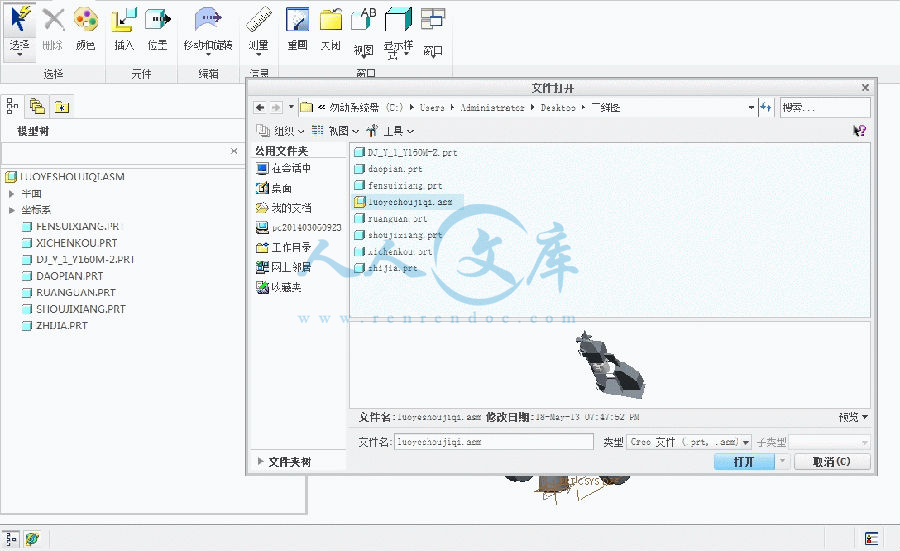Viewport: 900px width, 551px height.
Task: Click the refresh arrows beside address bar
Action: pyautogui.click(x=766, y=107)
